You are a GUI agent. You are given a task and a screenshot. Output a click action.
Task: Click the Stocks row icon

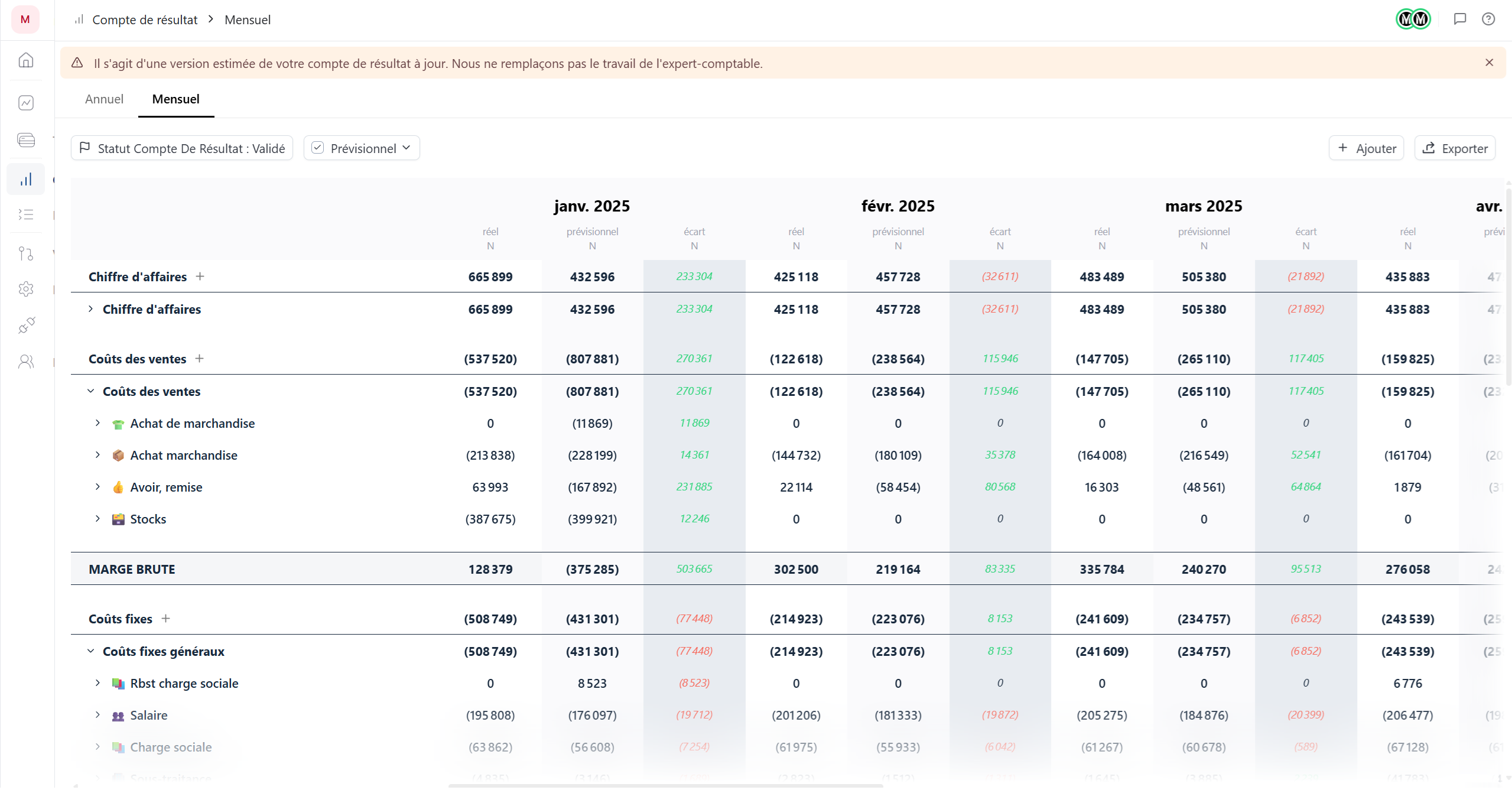118,519
